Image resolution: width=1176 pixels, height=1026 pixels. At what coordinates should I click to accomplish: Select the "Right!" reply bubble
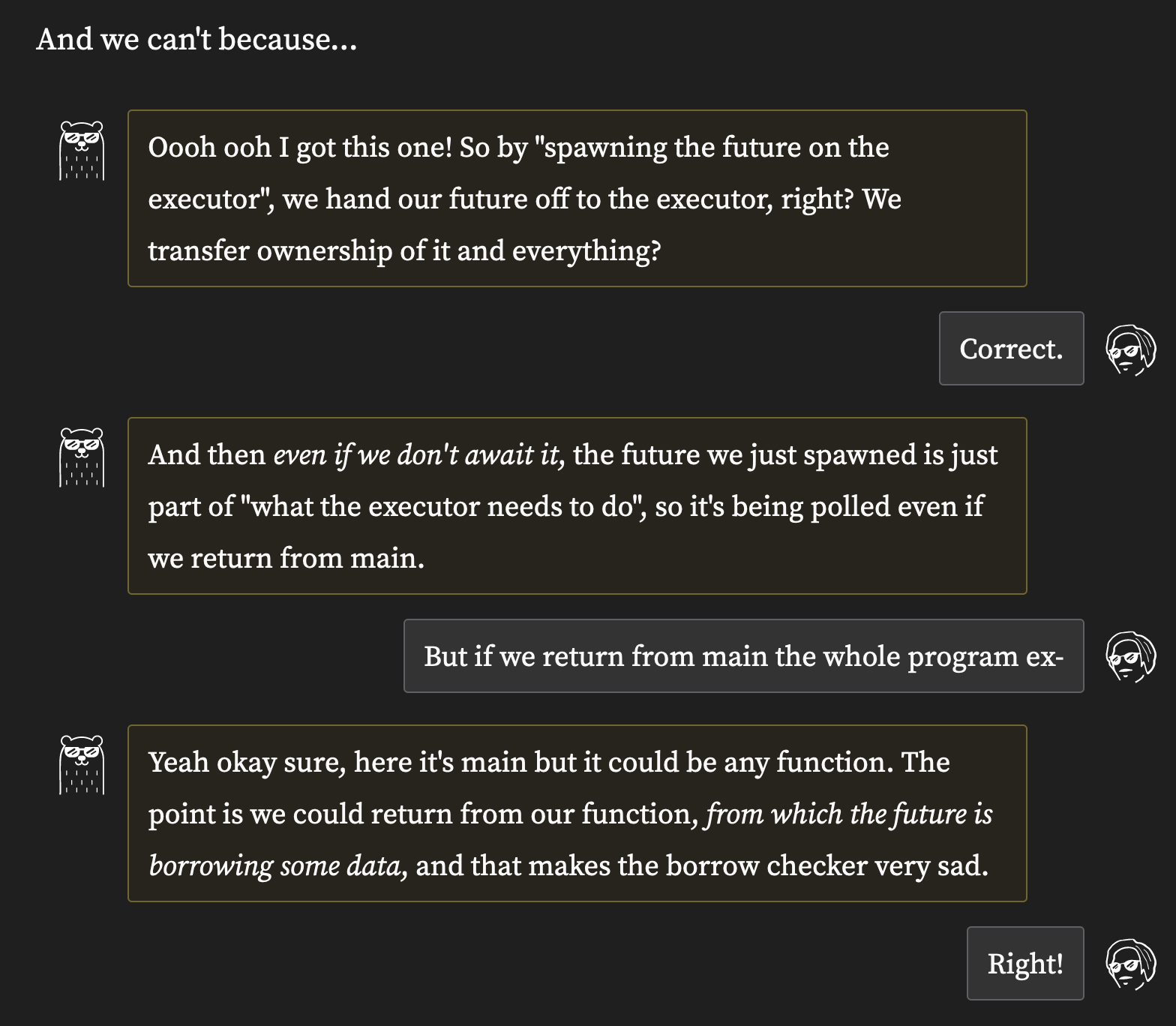coord(1025,964)
